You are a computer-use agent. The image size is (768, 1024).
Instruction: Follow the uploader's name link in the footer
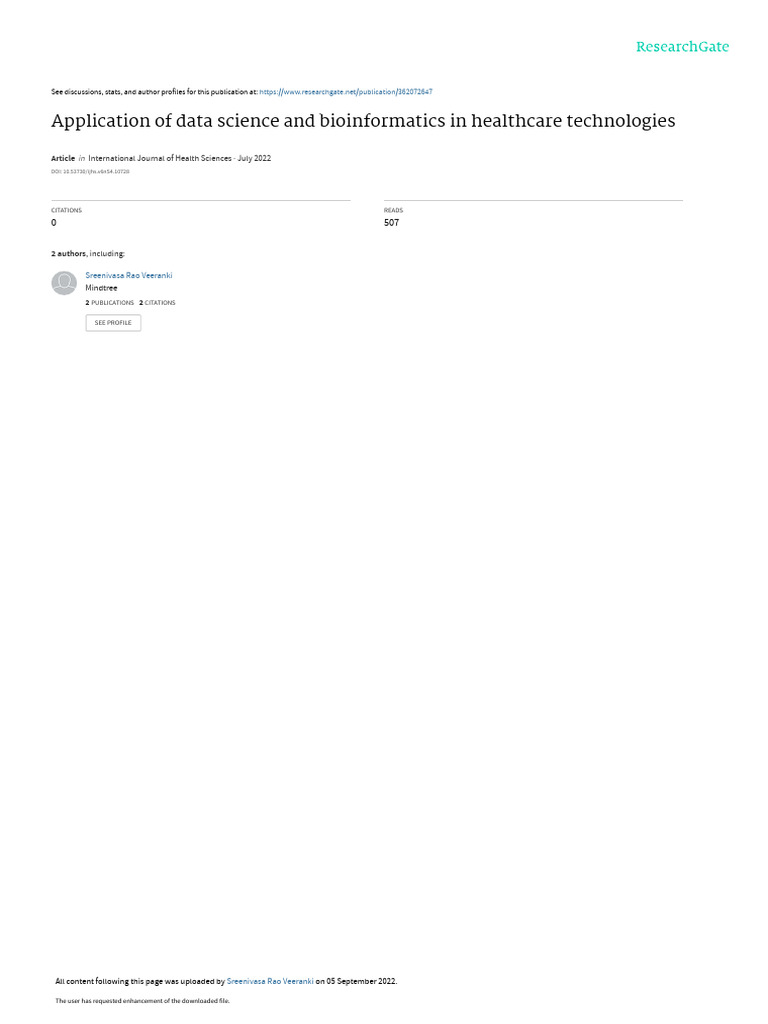(x=270, y=981)
